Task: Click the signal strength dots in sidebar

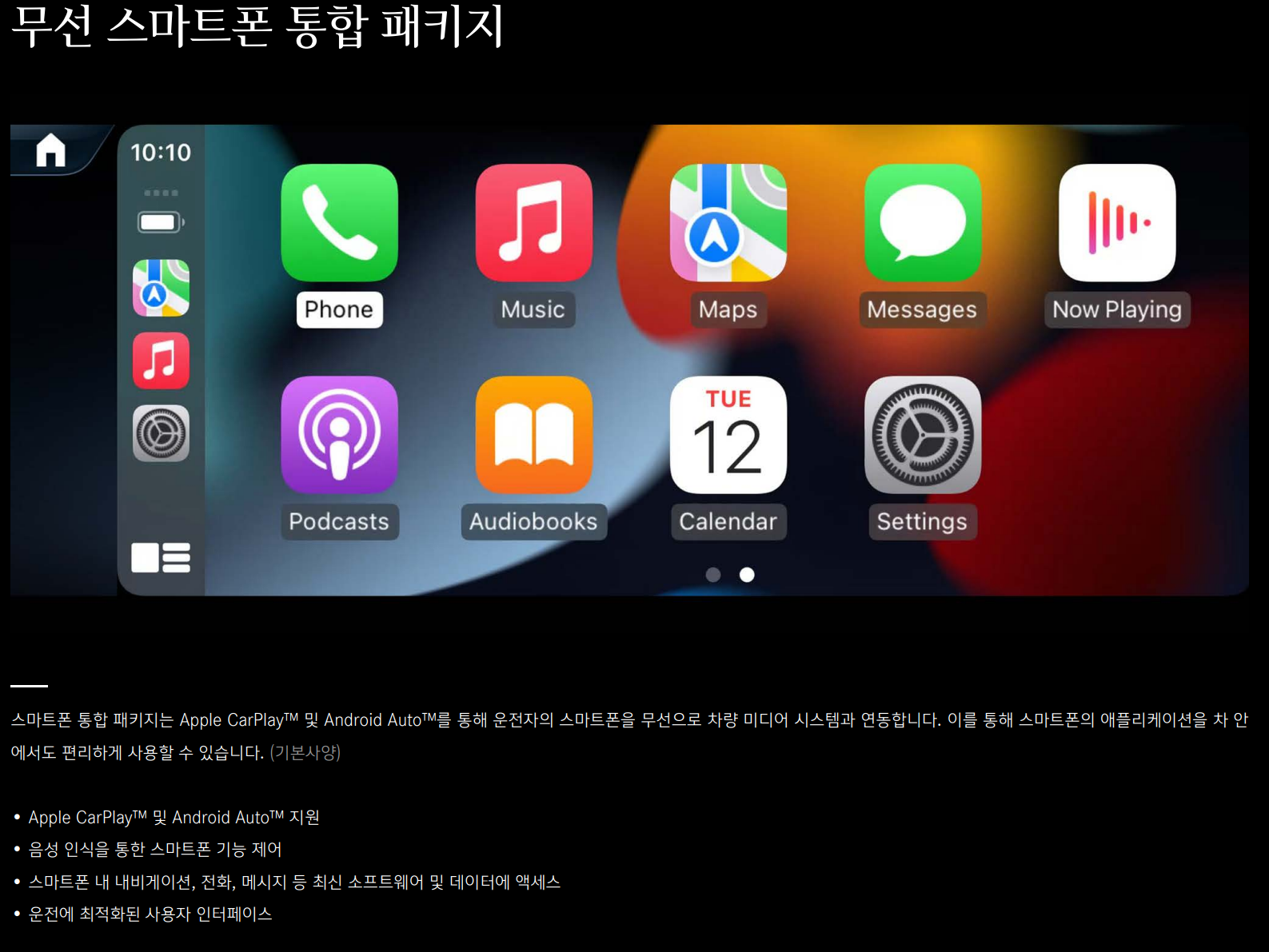Action: point(161,193)
